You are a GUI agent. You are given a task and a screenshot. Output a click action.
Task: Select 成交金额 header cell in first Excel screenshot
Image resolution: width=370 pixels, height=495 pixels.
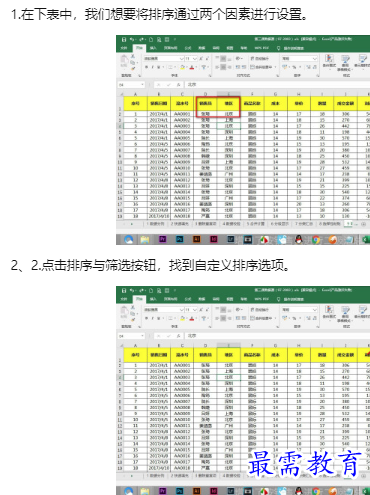click(x=345, y=103)
